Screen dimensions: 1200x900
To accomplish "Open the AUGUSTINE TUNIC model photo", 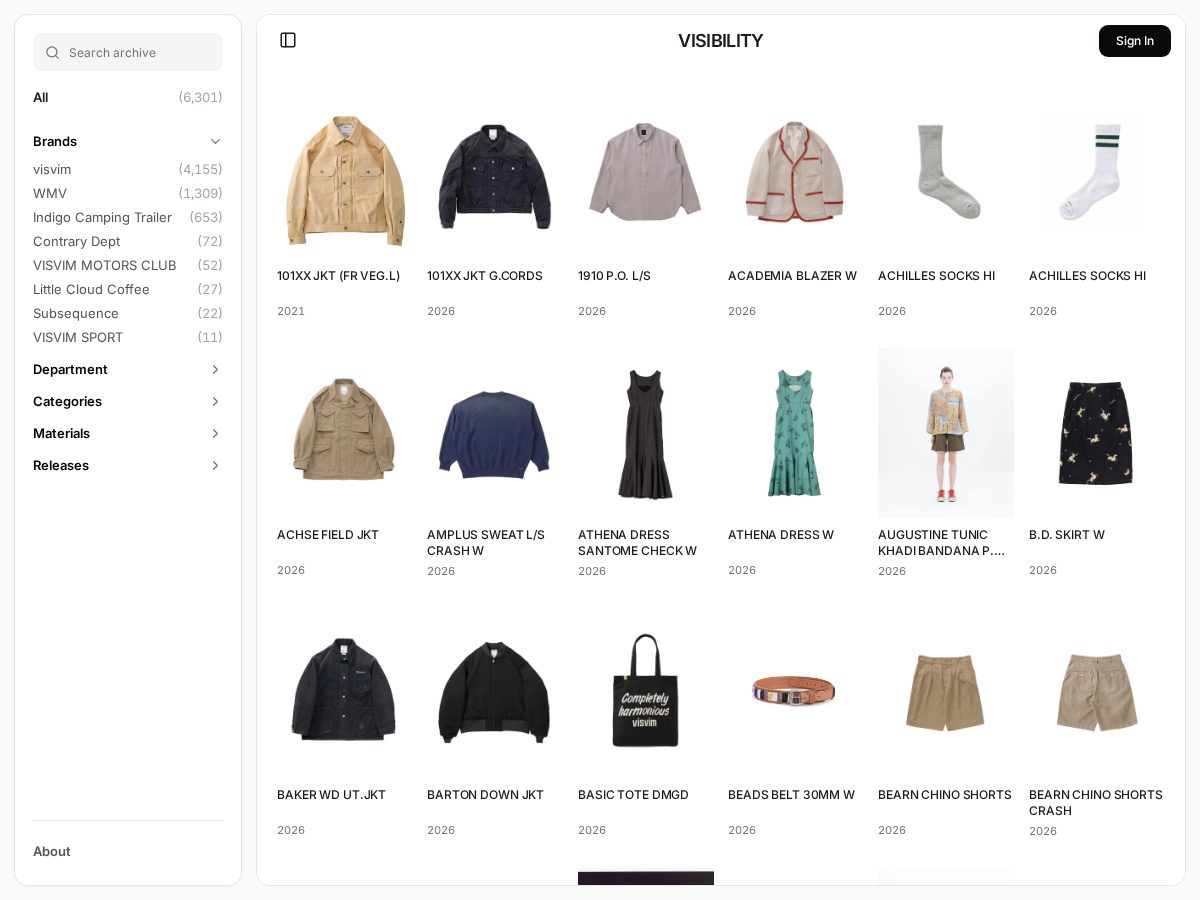I will tap(946, 433).
